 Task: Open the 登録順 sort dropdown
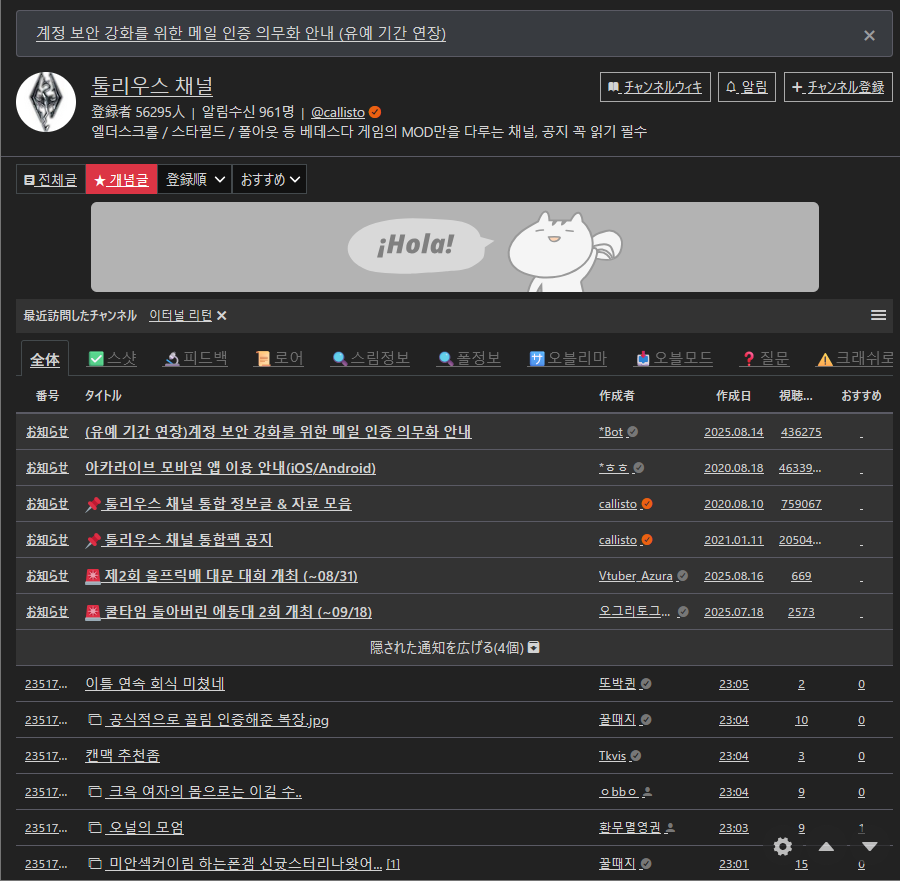click(x=195, y=179)
